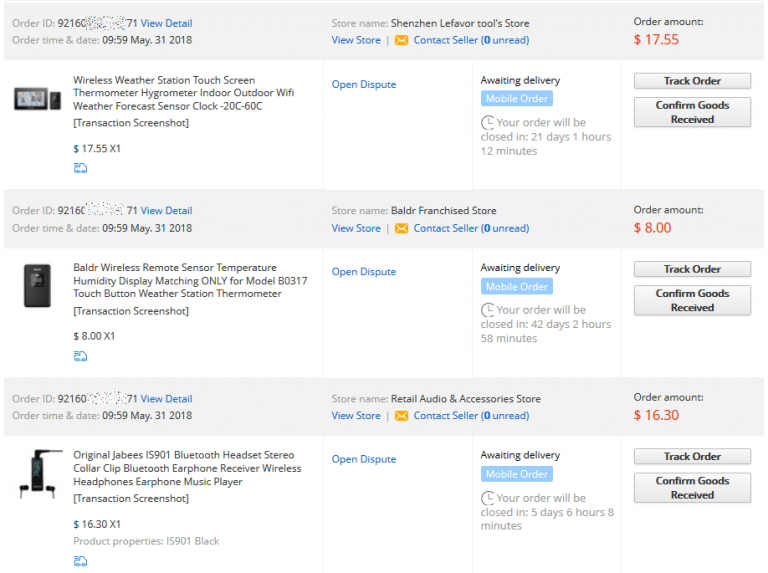Click envelope icon for Baldr Franchised Store
Viewport: 768px width, 573px height.
[401, 228]
